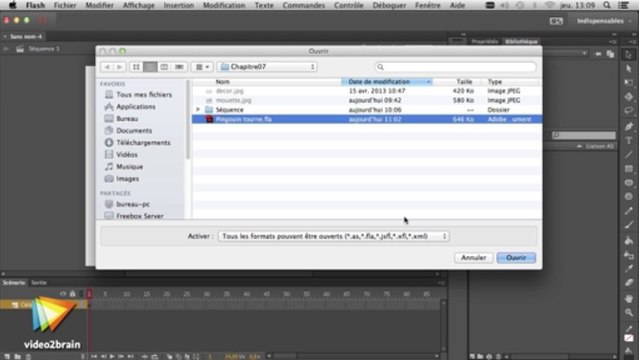Select the Lasso tool
The width and height of the screenshot is (639, 360).
(628, 111)
